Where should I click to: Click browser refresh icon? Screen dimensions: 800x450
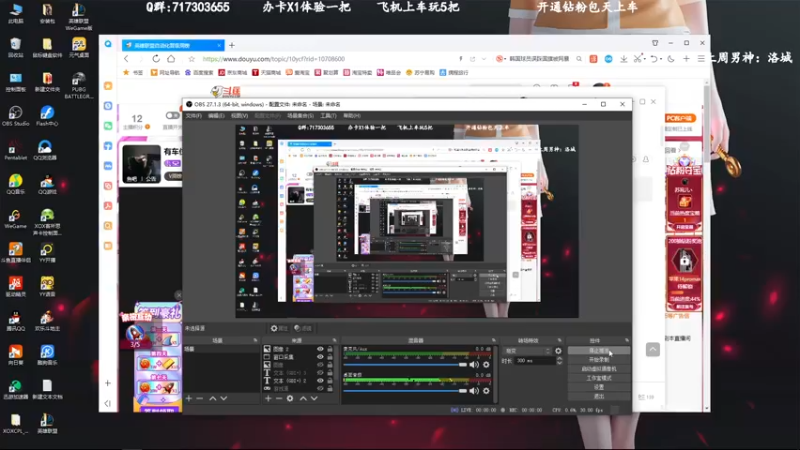click(156, 59)
